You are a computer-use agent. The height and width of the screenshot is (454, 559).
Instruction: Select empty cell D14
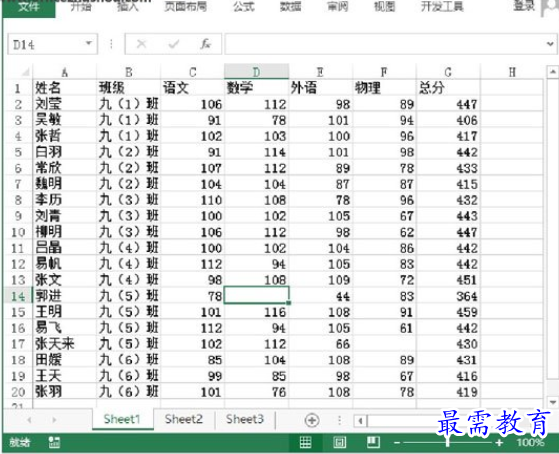coord(256,295)
